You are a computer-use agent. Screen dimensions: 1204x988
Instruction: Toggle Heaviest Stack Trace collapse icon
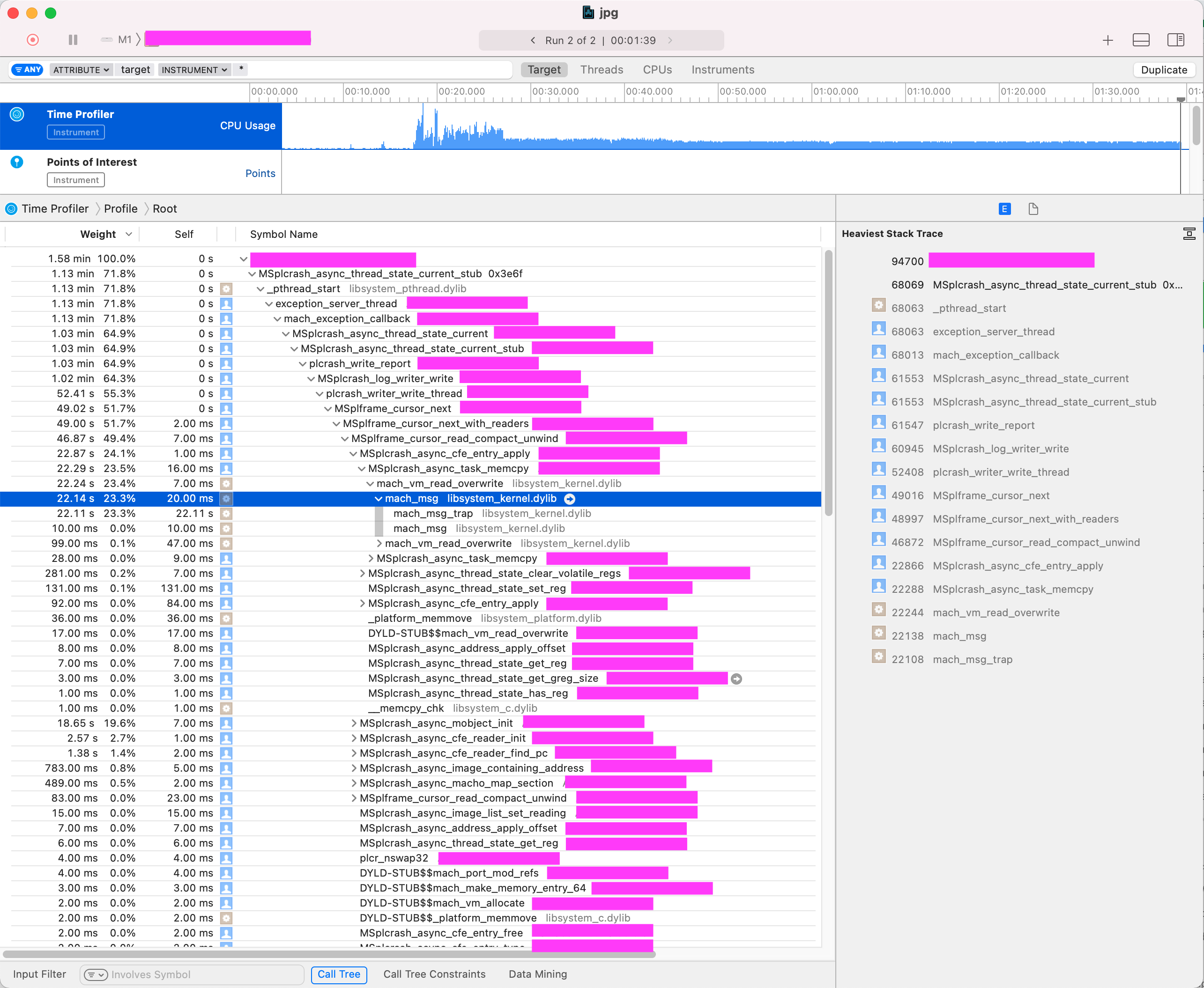click(1189, 233)
